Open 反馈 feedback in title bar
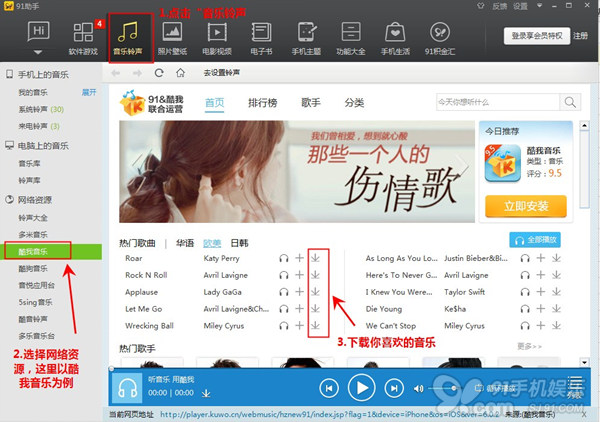The image size is (600, 422). pos(499,6)
